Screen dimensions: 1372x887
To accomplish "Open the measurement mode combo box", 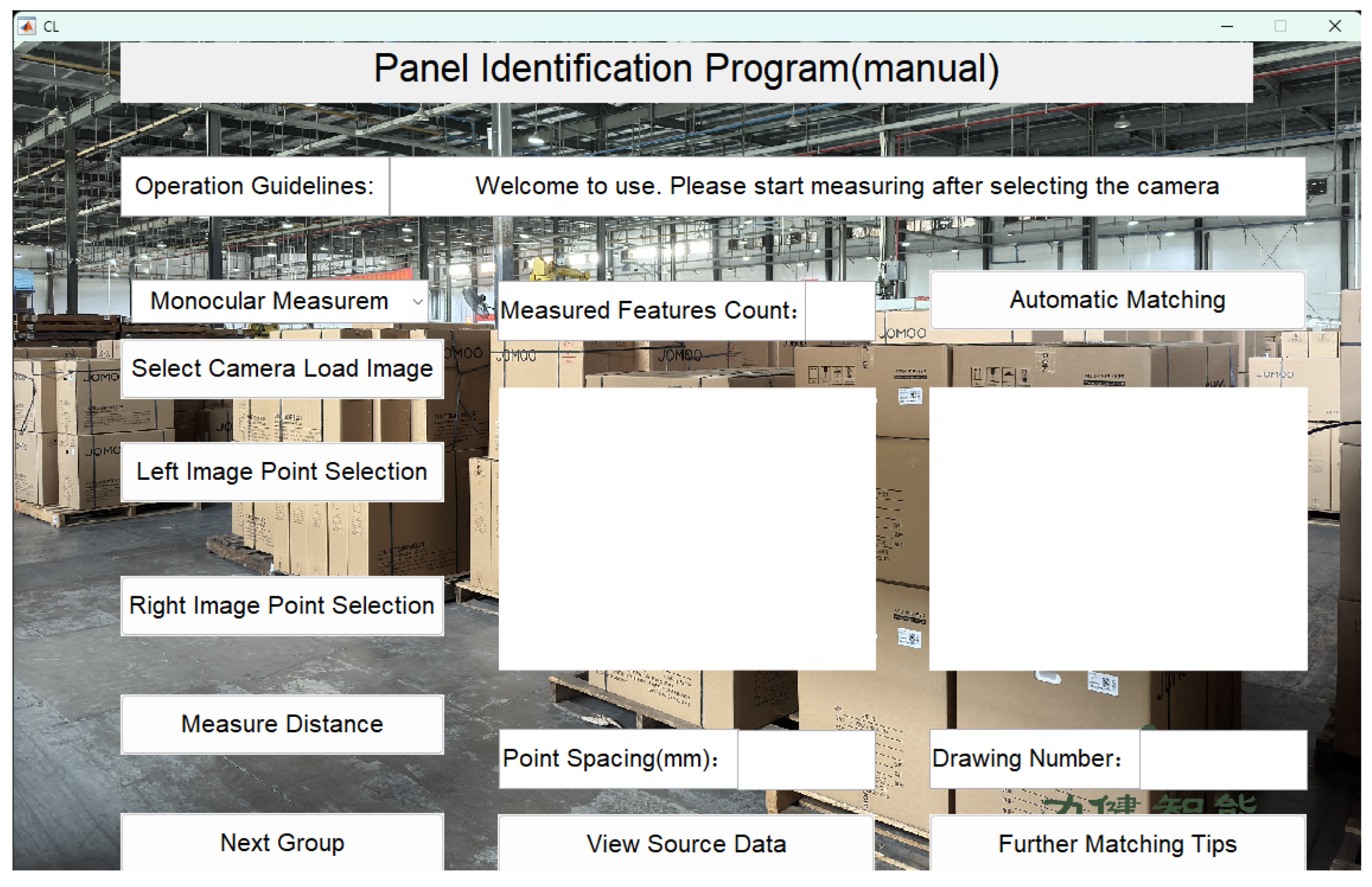I will point(271,301).
